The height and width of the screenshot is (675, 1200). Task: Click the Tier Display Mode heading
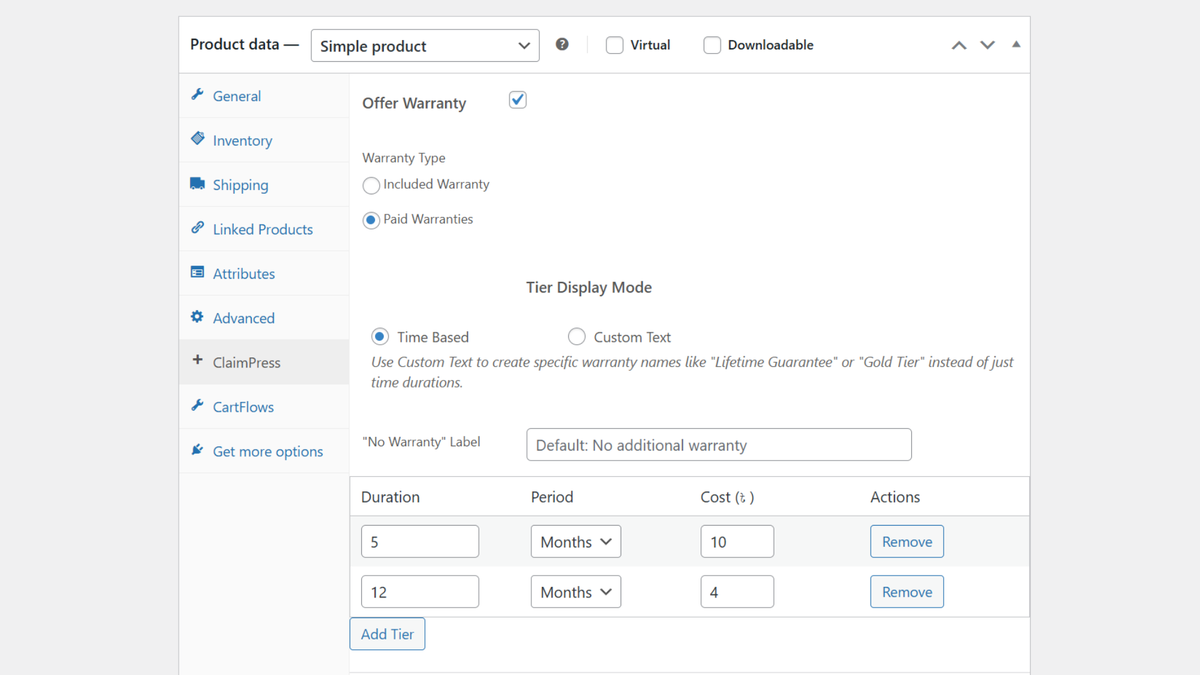tap(589, 287)
